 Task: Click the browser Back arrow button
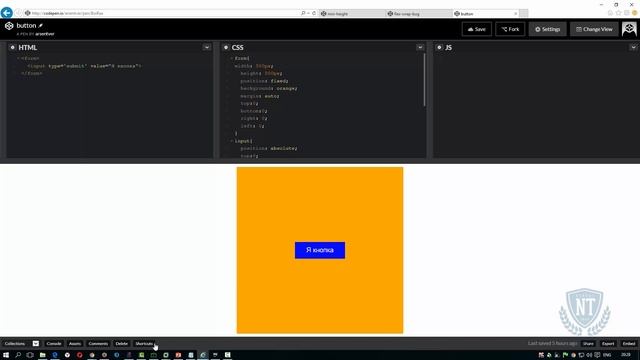pyautogui.click(x=7, y=13)
